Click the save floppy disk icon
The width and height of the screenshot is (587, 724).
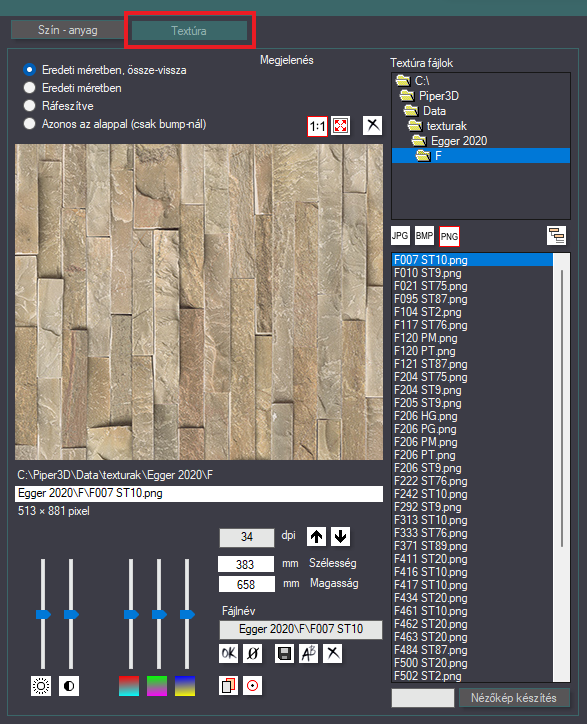(x=284, y=653)
